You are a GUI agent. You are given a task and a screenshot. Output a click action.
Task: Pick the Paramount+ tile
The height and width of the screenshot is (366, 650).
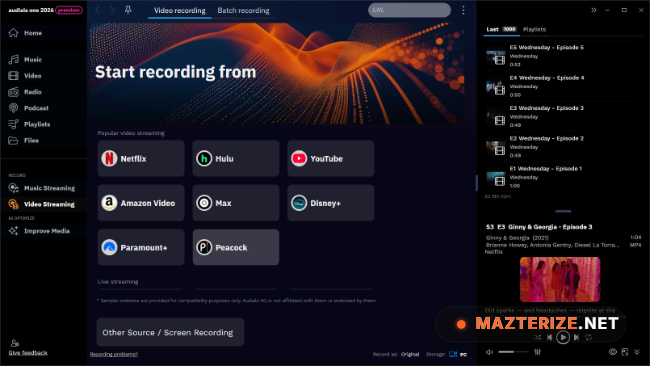point(141,247)
